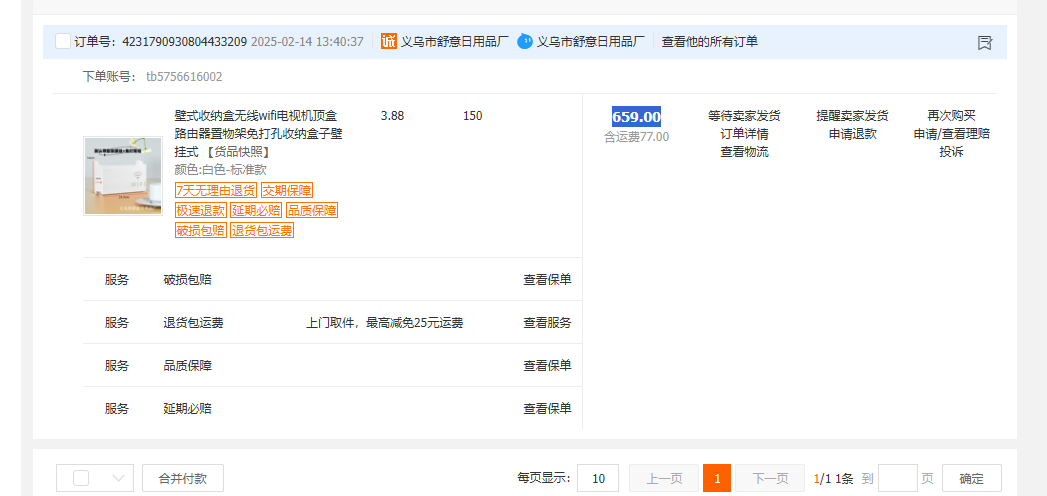Expand the dropdown arrow beside select-all
The image size is (1047, 496).
118,478
